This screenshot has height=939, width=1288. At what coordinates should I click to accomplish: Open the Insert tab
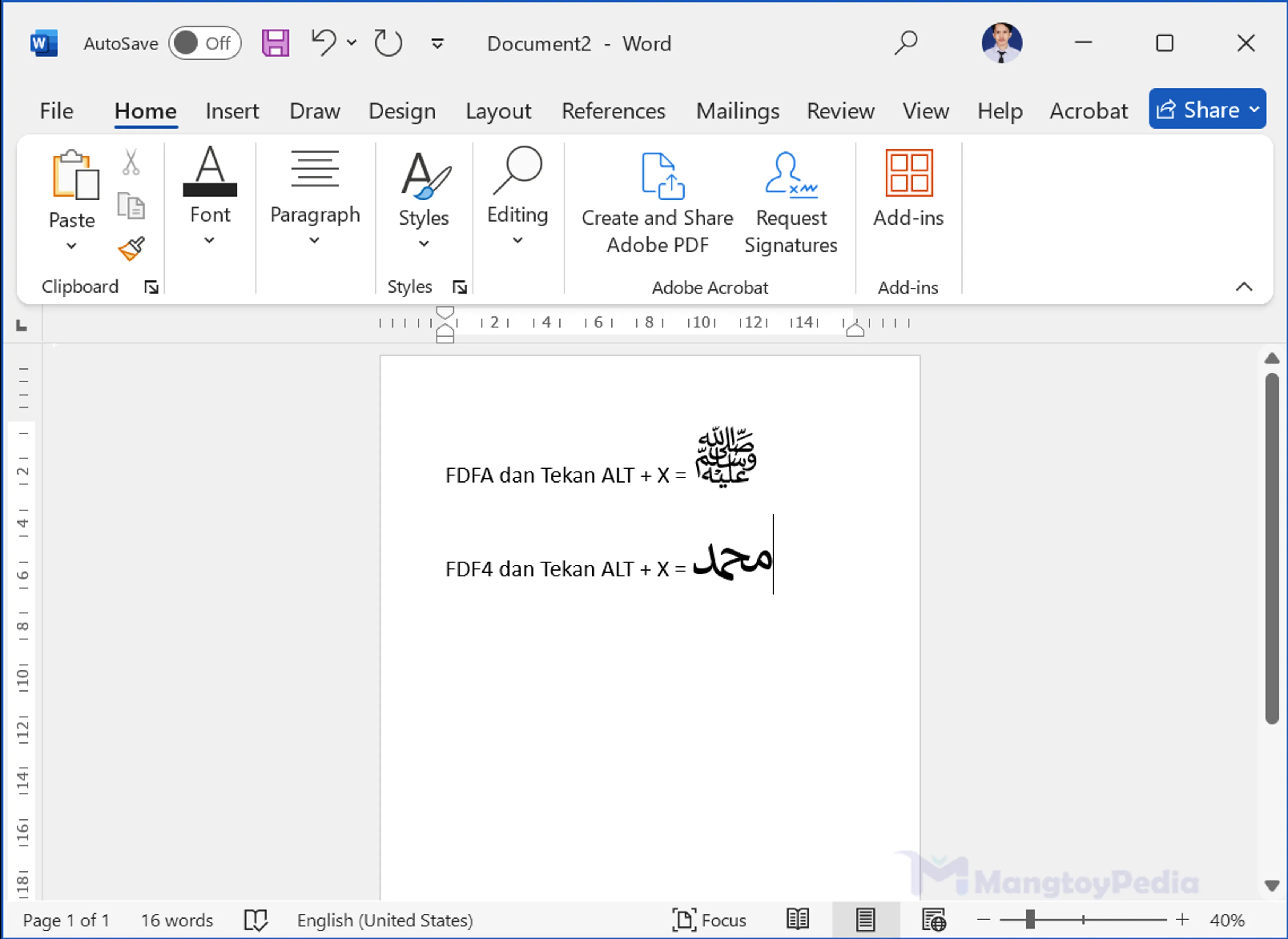pyautogui.click(x=232, y=111)
